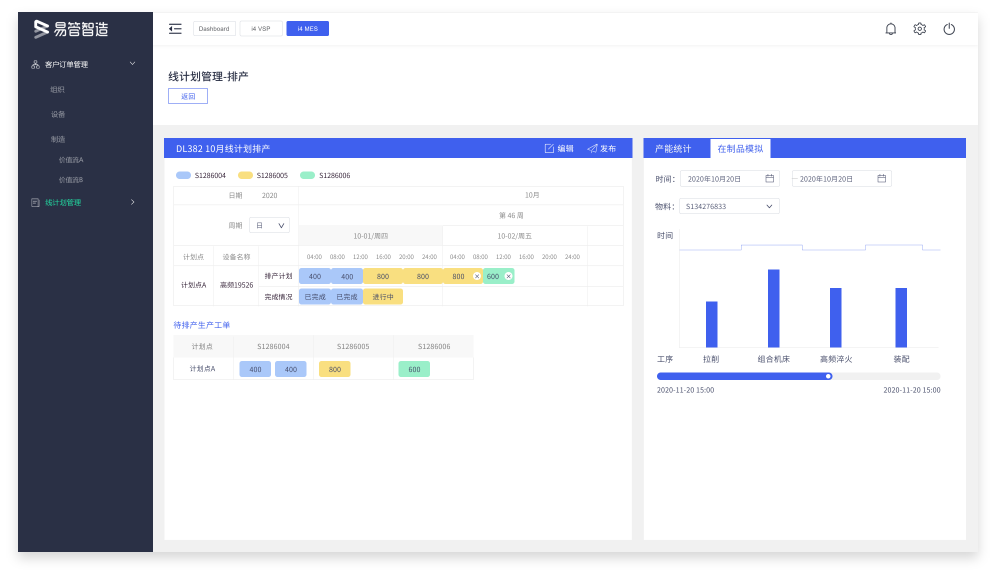Switch to the 产能统计 tab
This screenshot has height=576, width=996.
click(x=673, y=149)
